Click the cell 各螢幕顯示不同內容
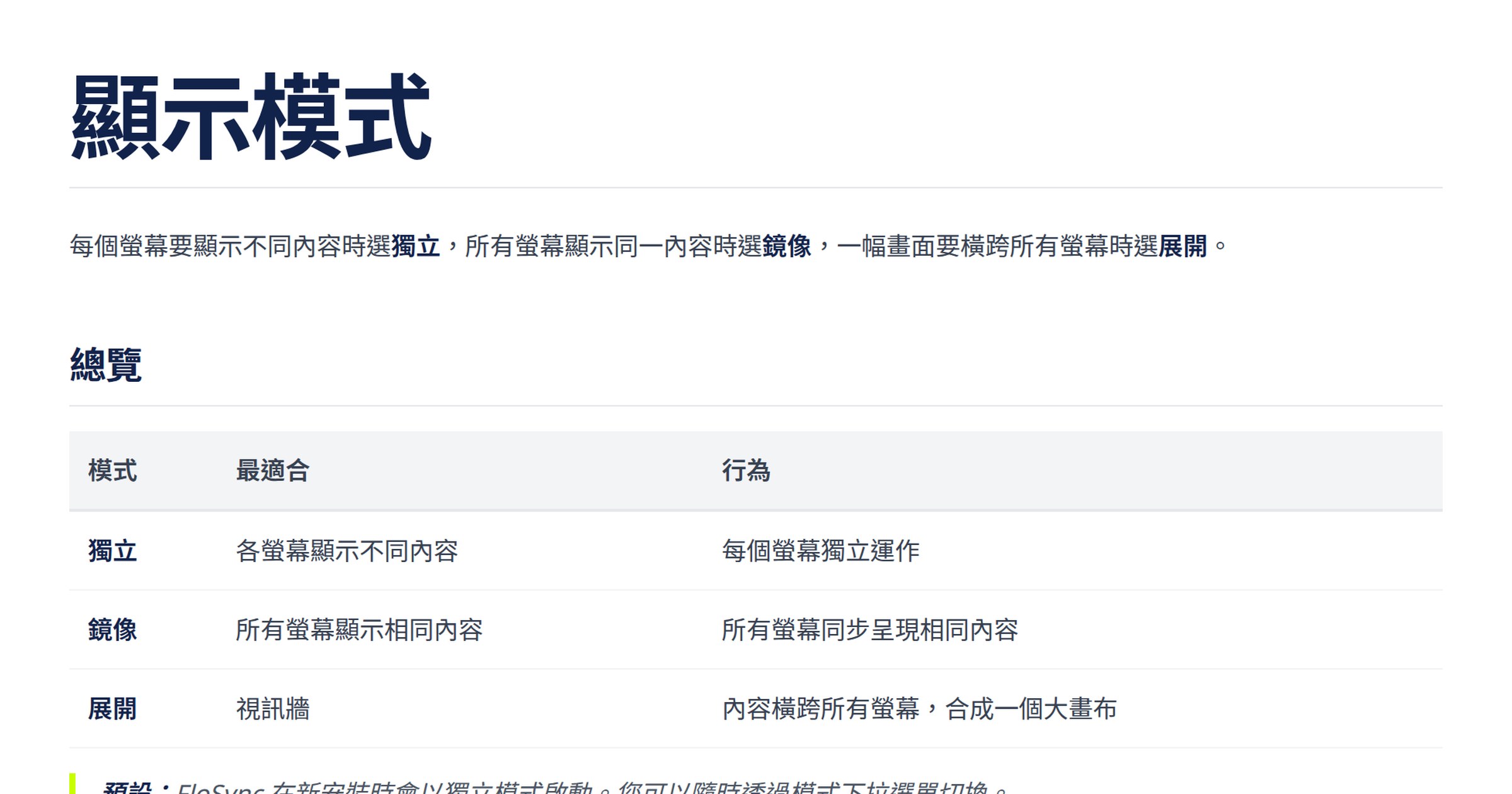Image resolution: width=1512 pixels, height=794 pixels. tap(347, 551)
